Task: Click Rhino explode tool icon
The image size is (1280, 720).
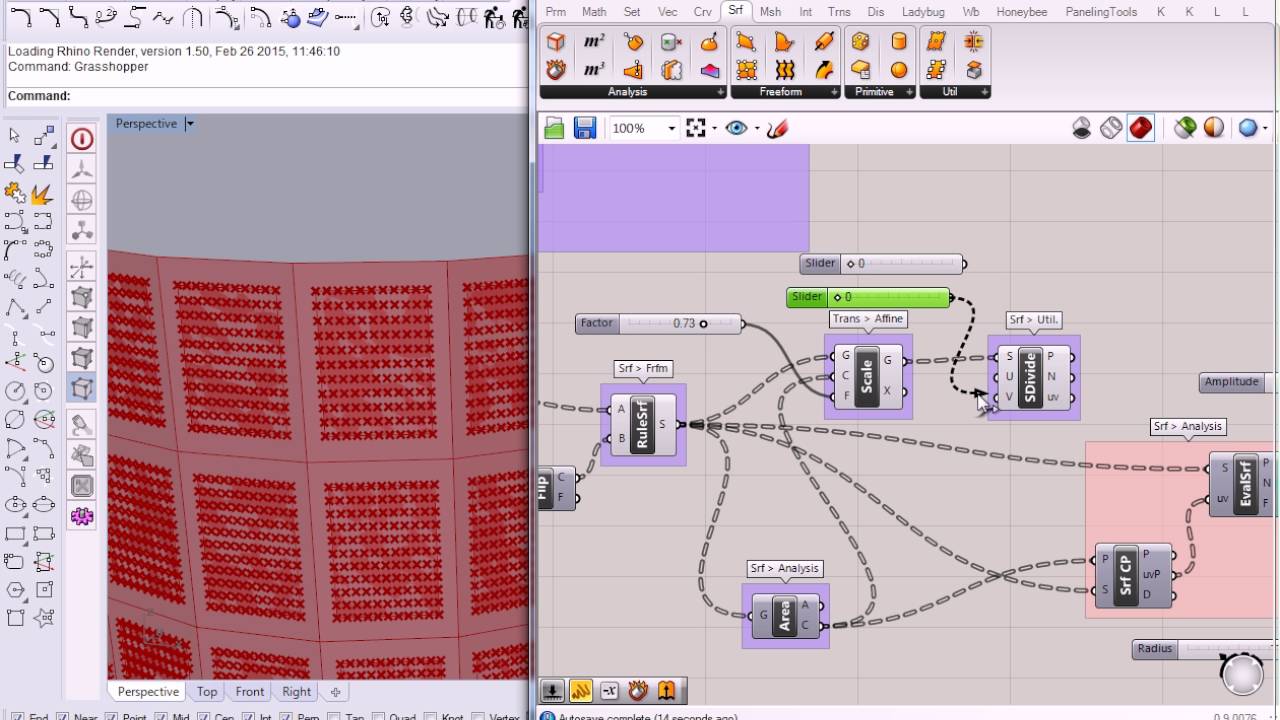Action: coord(44,194)
